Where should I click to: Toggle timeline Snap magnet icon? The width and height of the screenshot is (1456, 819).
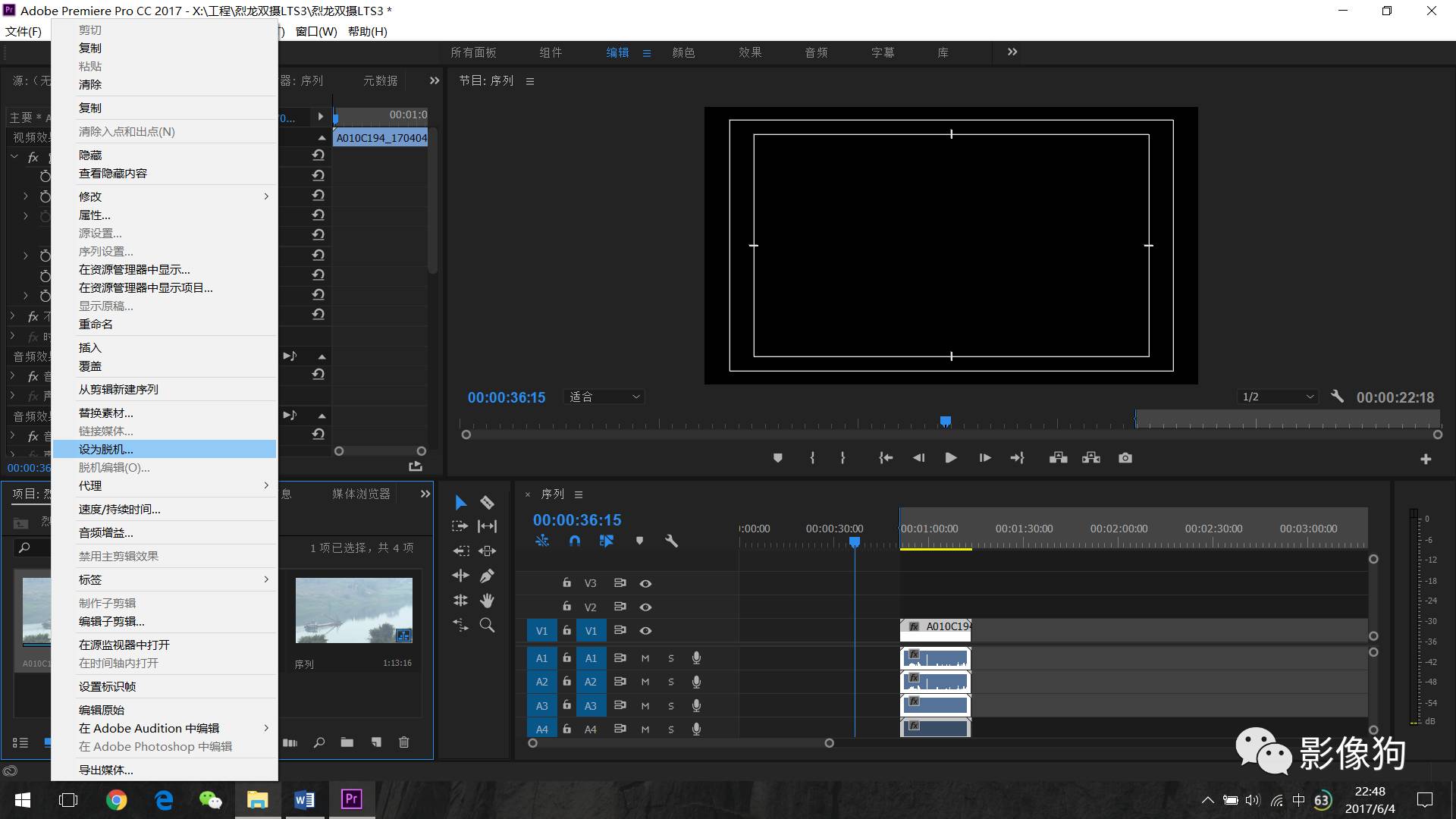pyautogui.click(x=574, y=541)
